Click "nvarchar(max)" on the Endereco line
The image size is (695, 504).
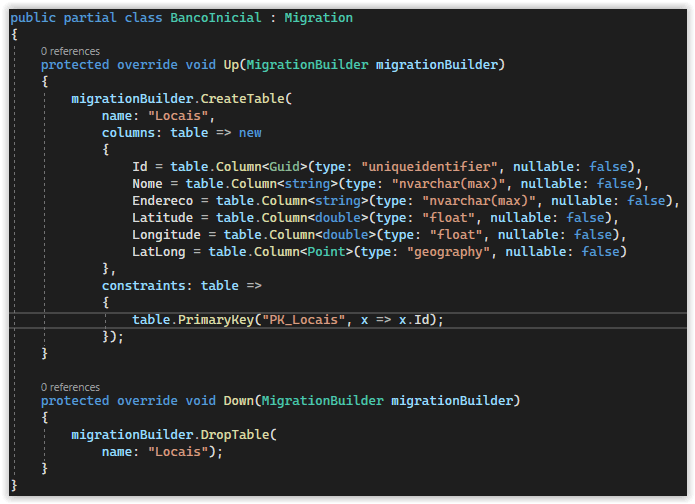[x=479, y=201]
